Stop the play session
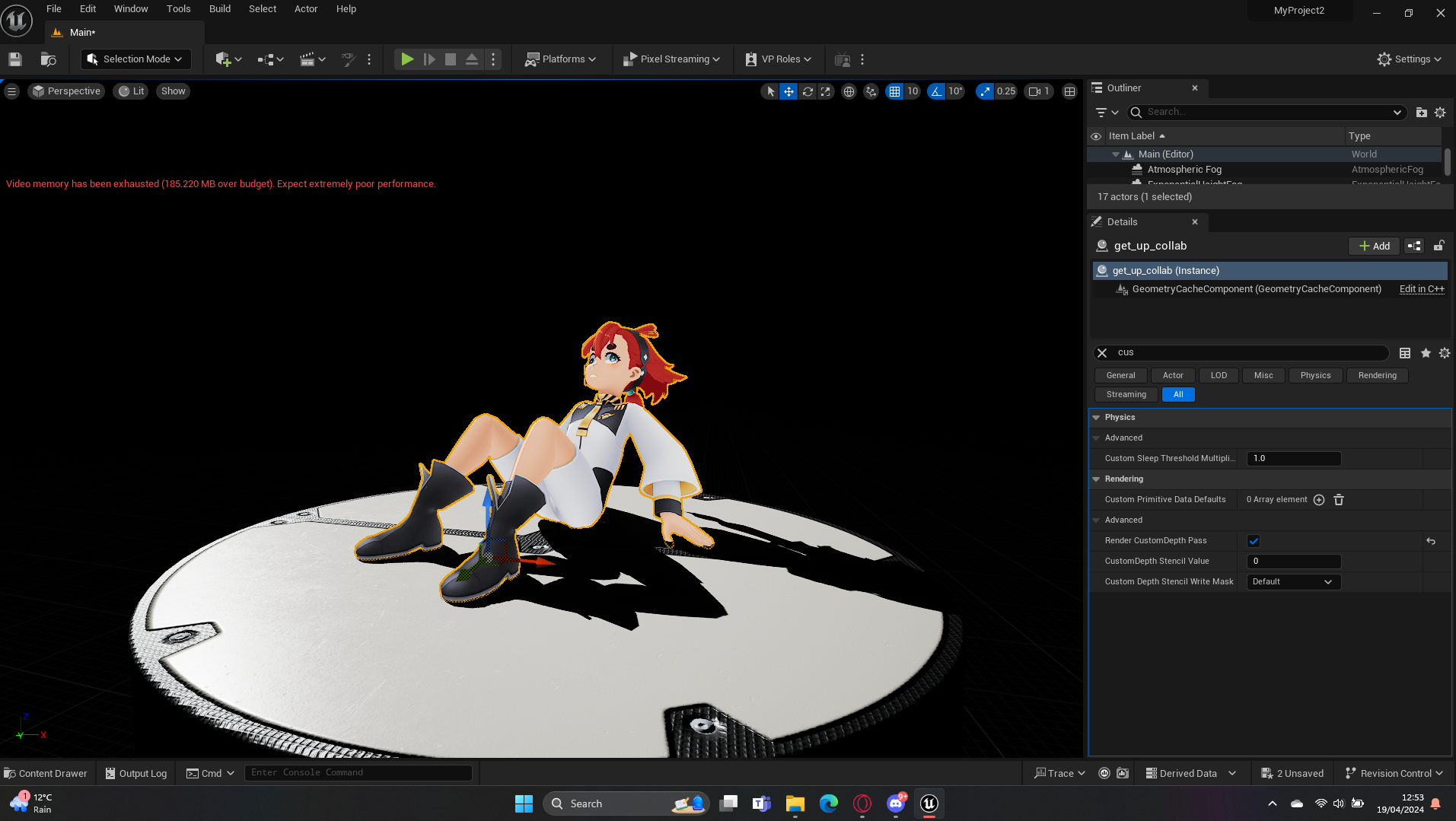This screenshot has height=821, width=1456. 451,59
